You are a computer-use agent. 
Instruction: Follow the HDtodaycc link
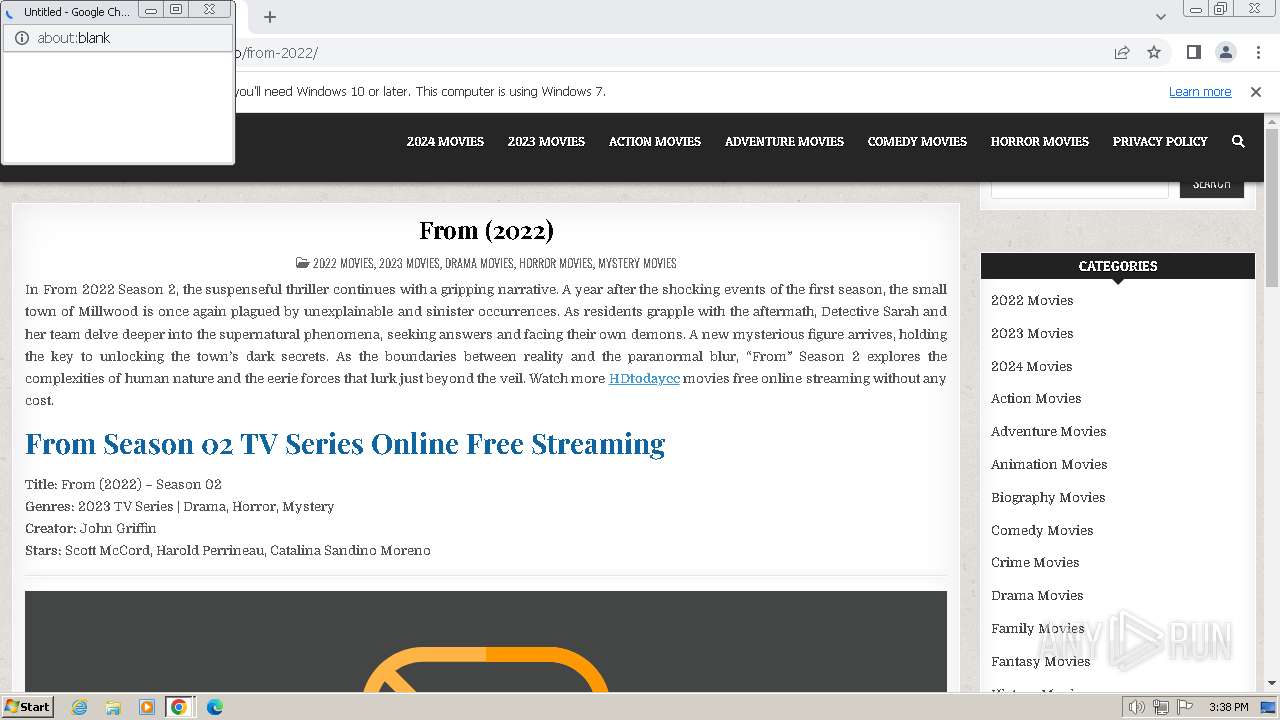coord(644,379)
